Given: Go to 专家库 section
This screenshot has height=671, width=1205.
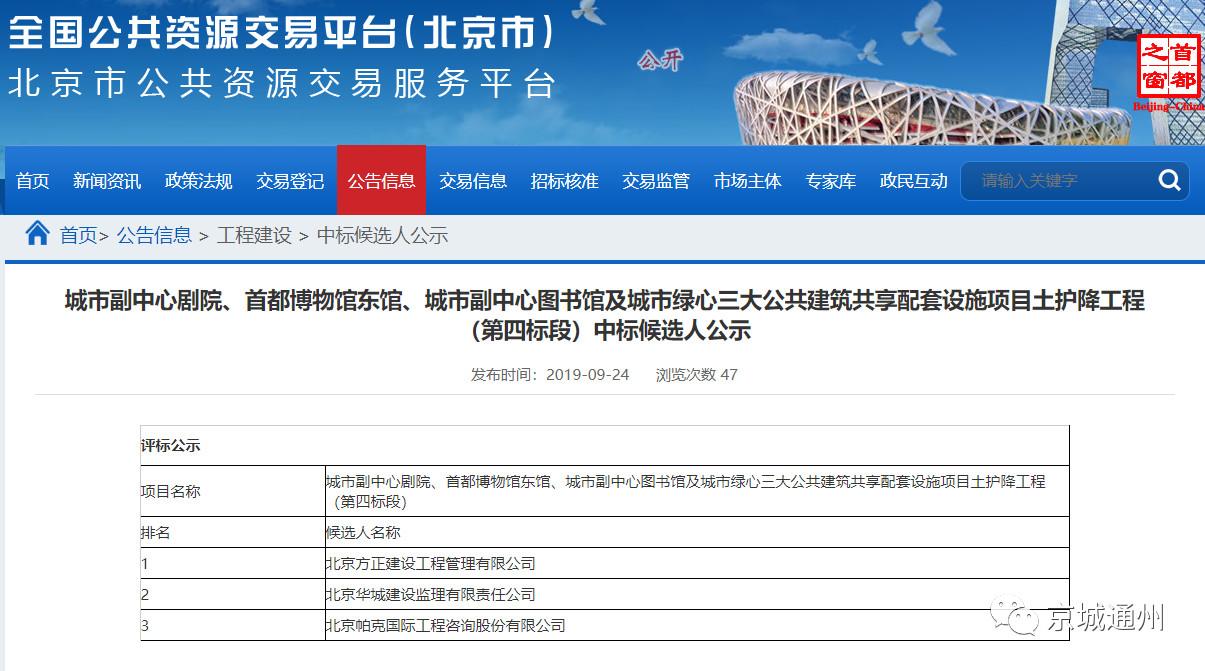Looking at the screenshot, I should click(831, 181).
